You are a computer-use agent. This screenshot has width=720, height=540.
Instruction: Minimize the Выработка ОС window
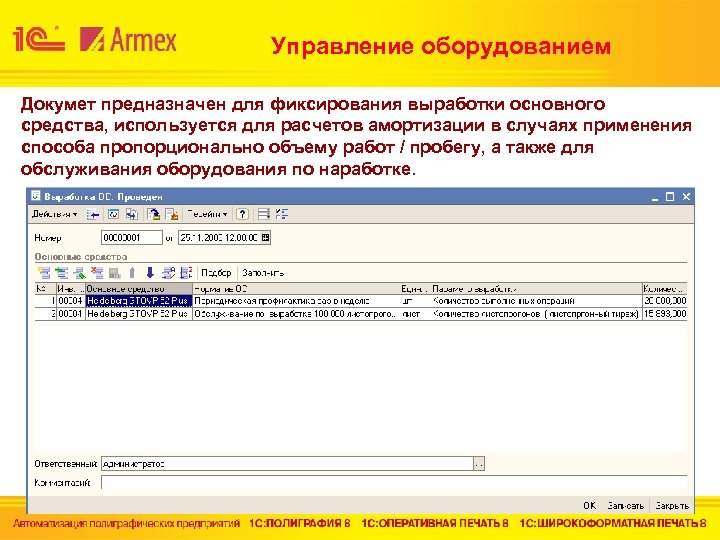tap(655, 197)
